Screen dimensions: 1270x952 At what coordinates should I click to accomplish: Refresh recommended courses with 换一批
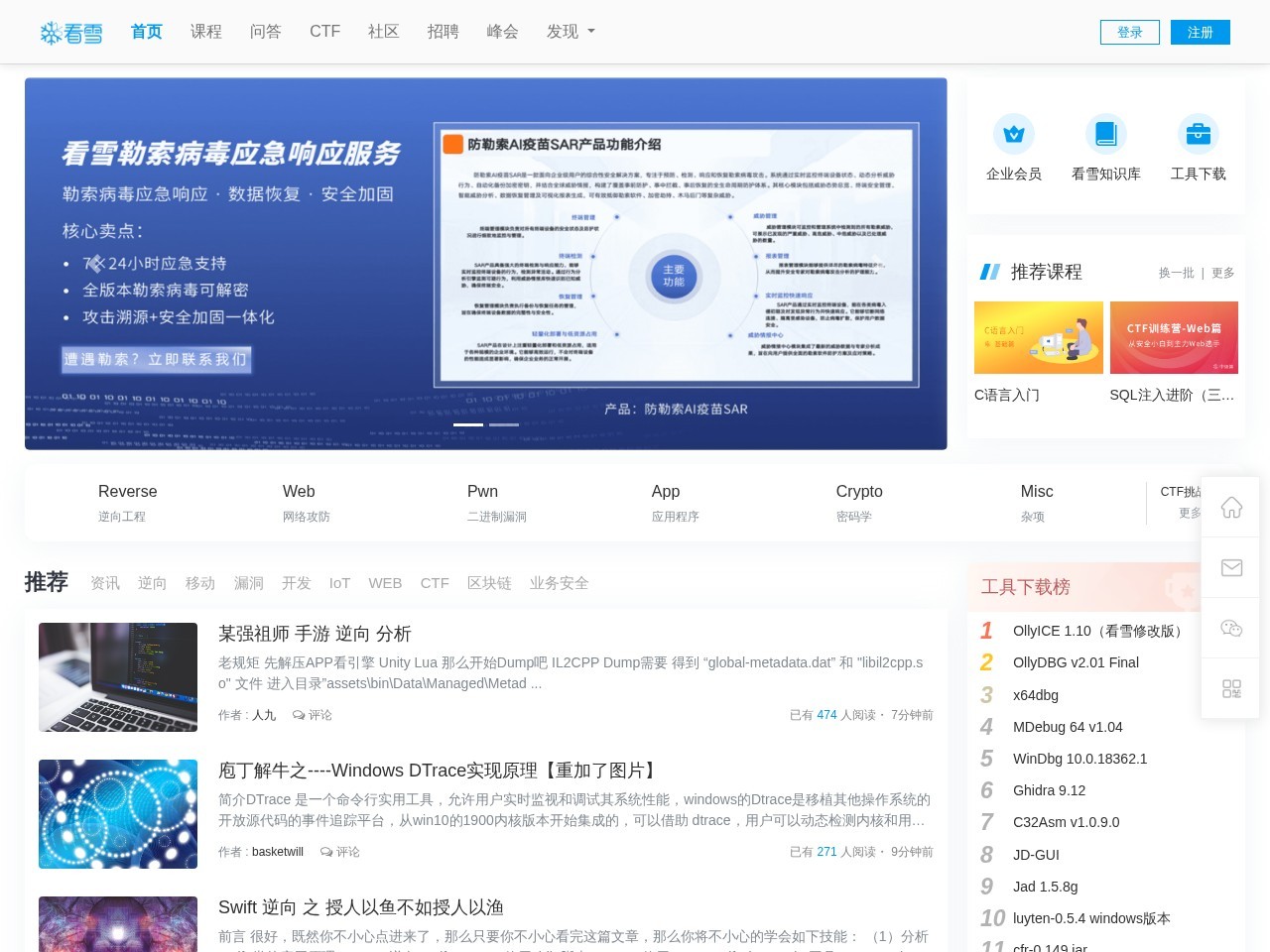[1176, 273]
